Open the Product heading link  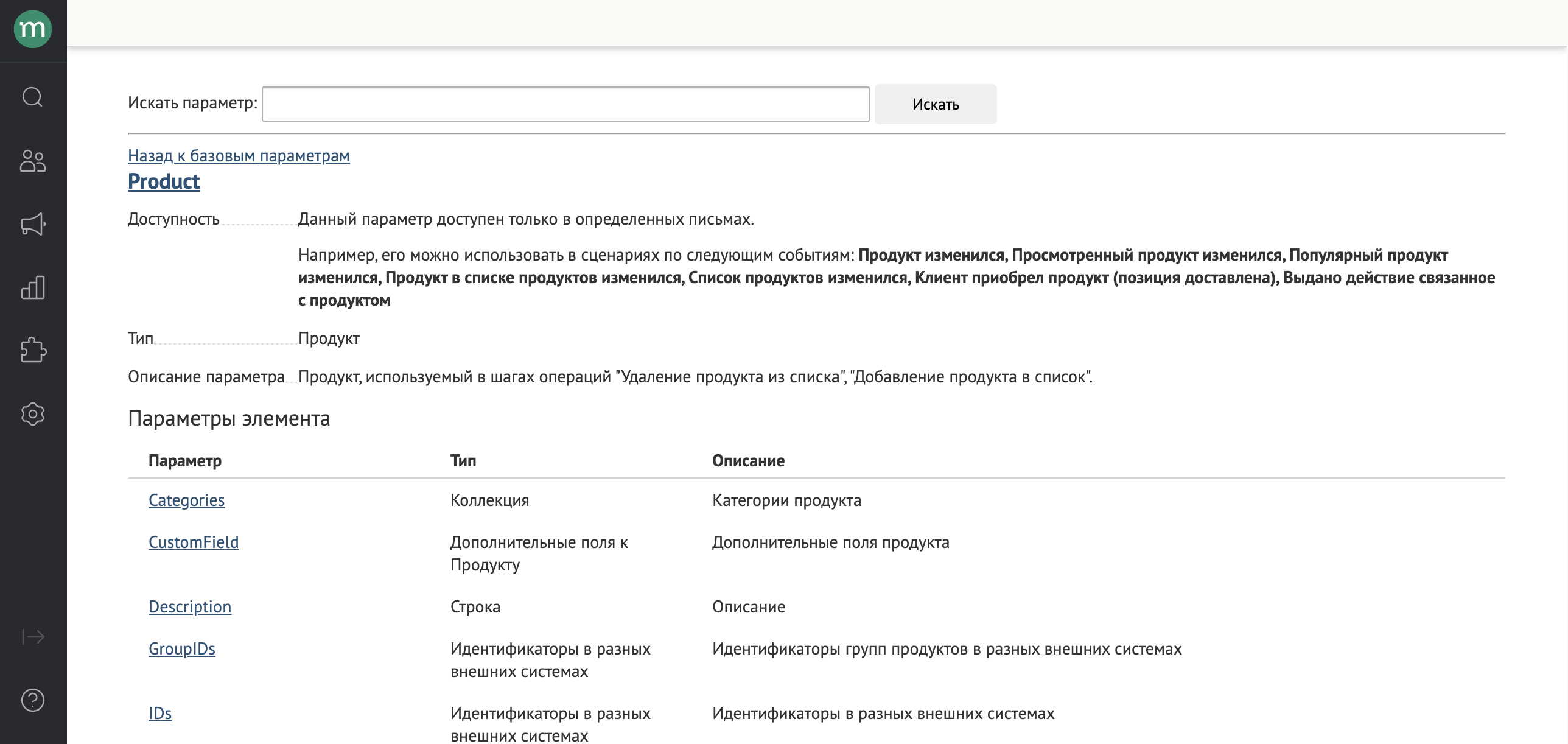pos(164,181)
